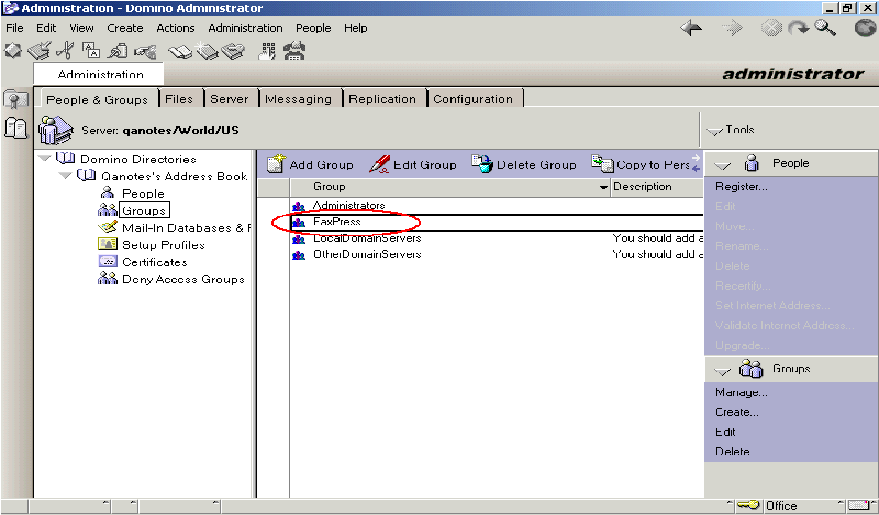Click the Group column sort arrow
The image size is (879, 515).
(x=603, y=187)
